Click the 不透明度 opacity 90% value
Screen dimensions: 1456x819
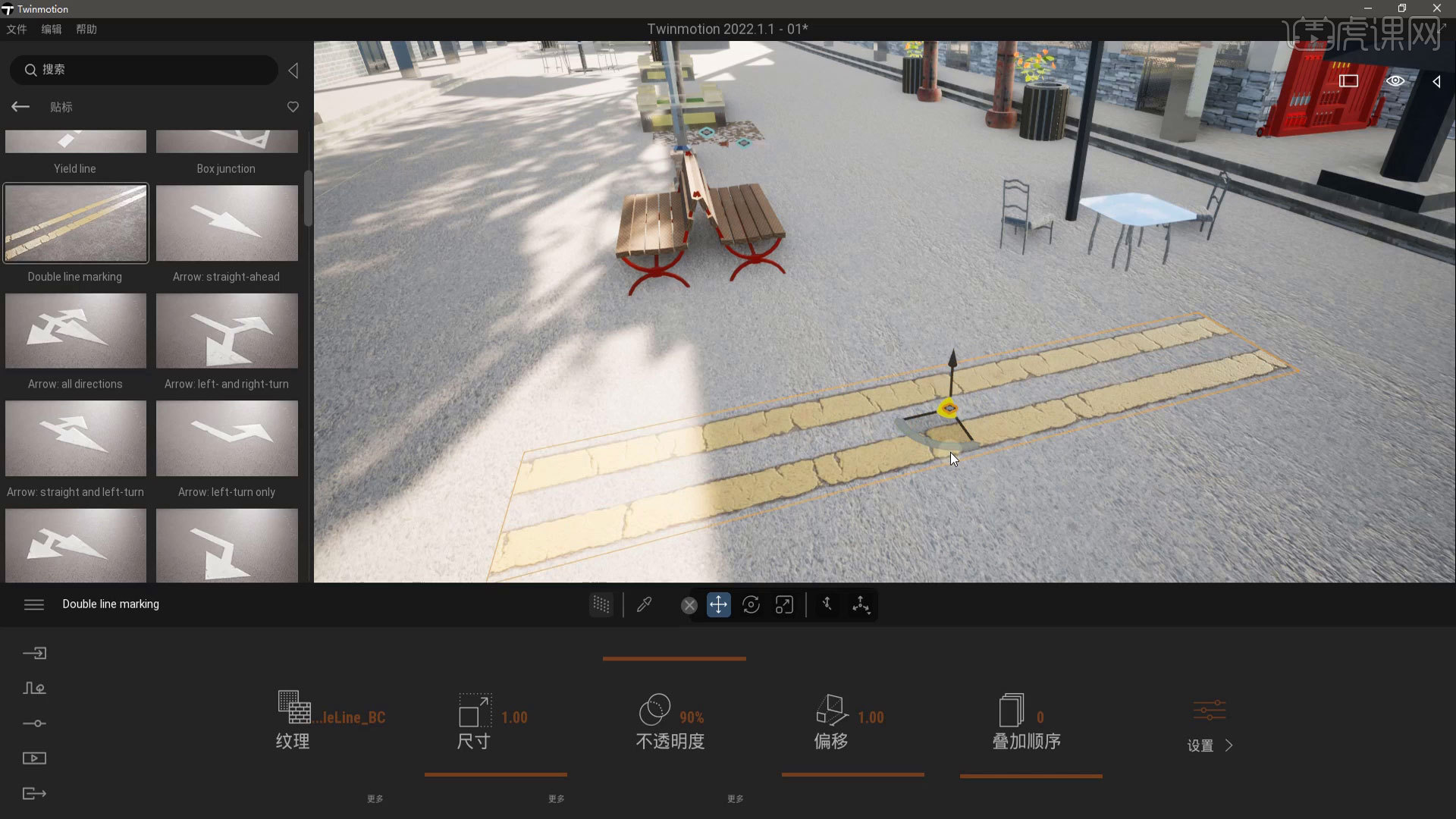coord(691,717)
